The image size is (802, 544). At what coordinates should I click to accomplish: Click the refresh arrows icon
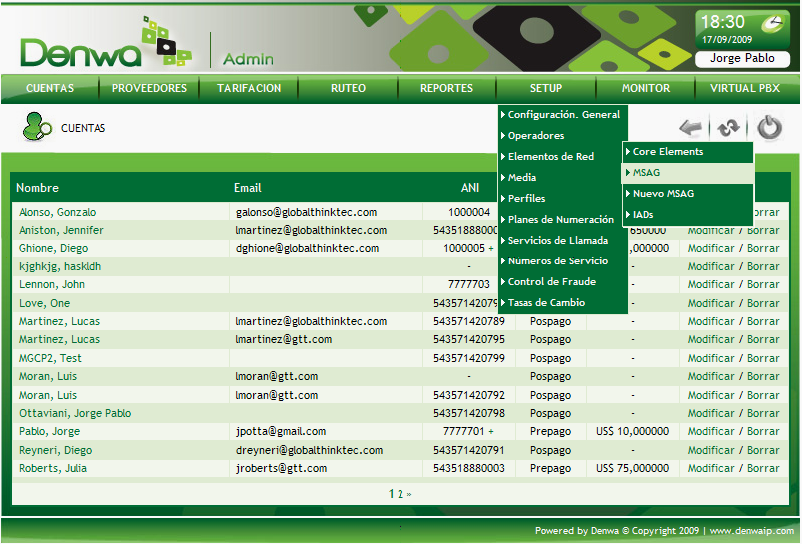[x=729, y=128]
